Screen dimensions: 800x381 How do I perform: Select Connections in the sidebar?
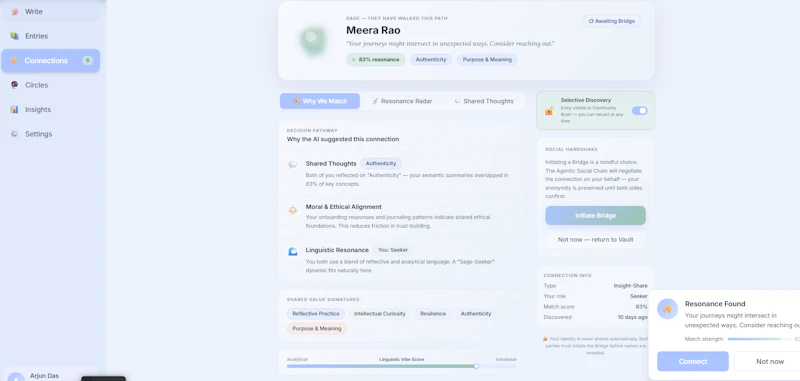pyautogui.click(x=50, y=61)
